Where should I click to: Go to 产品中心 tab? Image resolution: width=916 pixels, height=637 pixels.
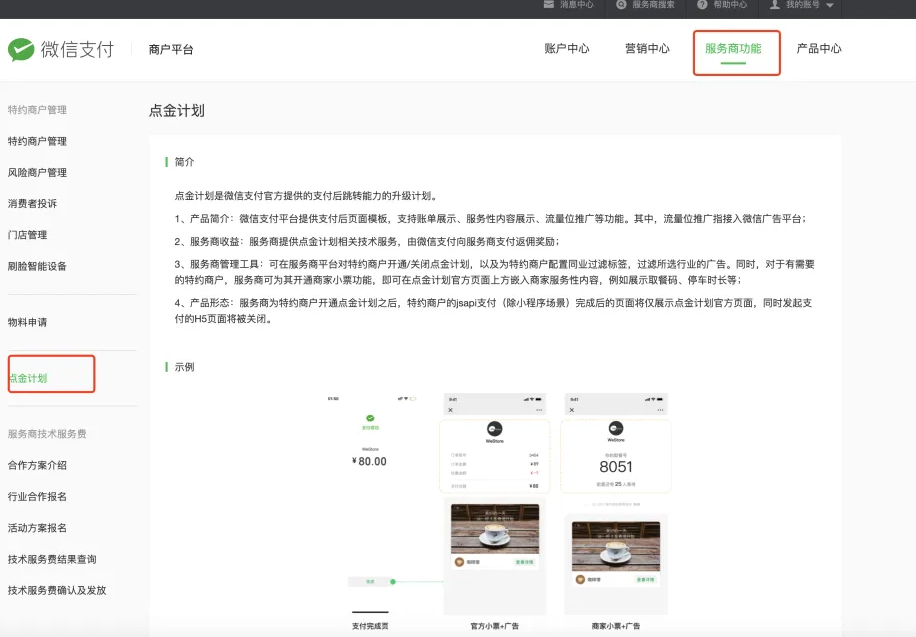pyautogui.click(x=818, y=49)
